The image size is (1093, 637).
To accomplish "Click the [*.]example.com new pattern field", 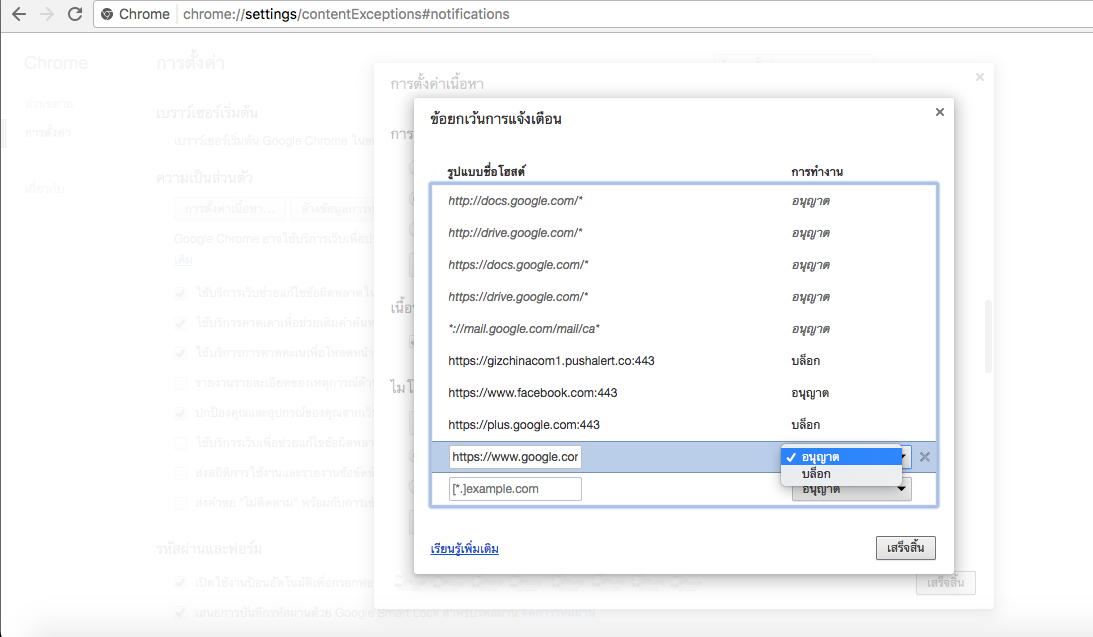I will point(515,489).
